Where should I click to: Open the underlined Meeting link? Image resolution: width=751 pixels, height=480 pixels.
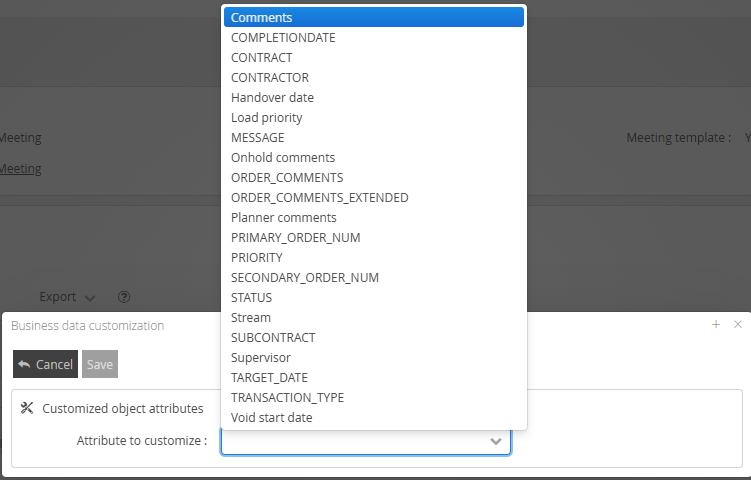coord(20,169)
